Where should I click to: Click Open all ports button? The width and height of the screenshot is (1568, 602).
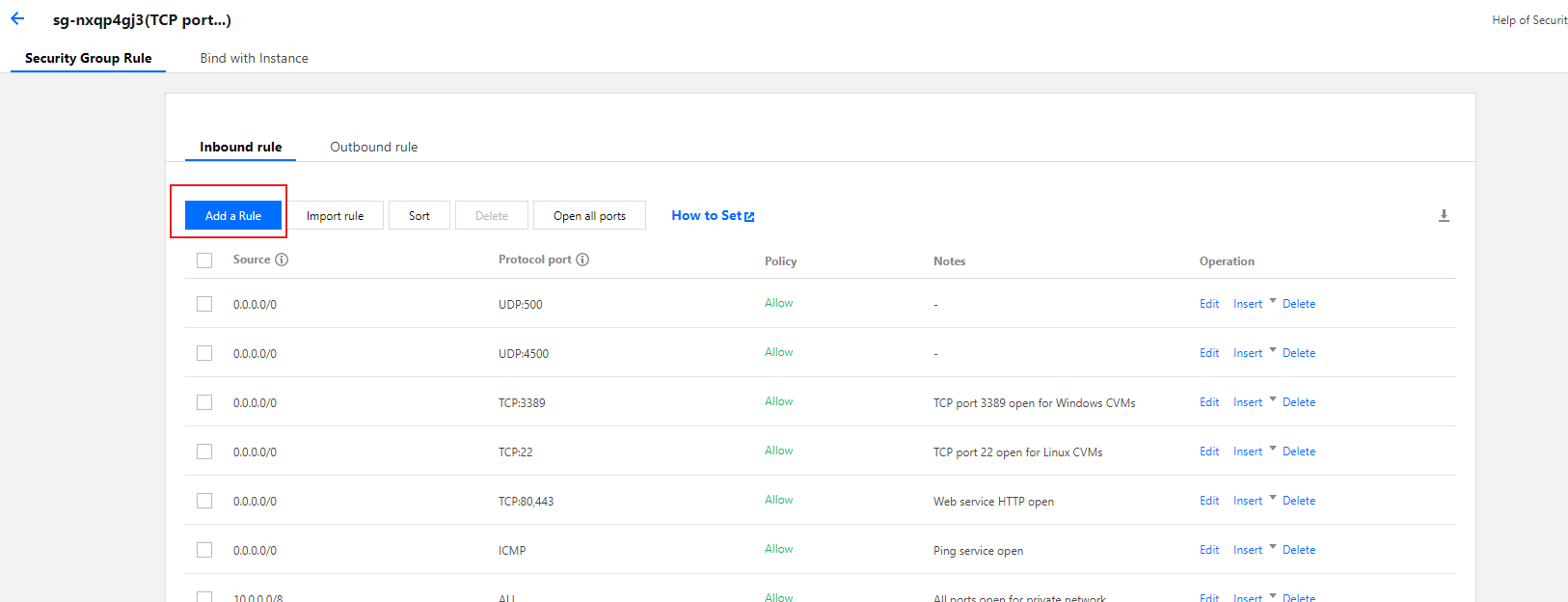(589, 215)
